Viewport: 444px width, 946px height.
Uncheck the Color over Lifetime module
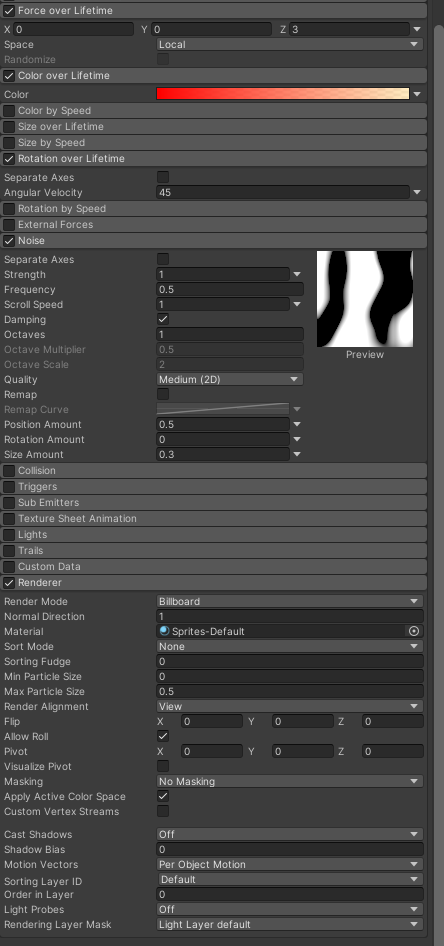[9, 75]
